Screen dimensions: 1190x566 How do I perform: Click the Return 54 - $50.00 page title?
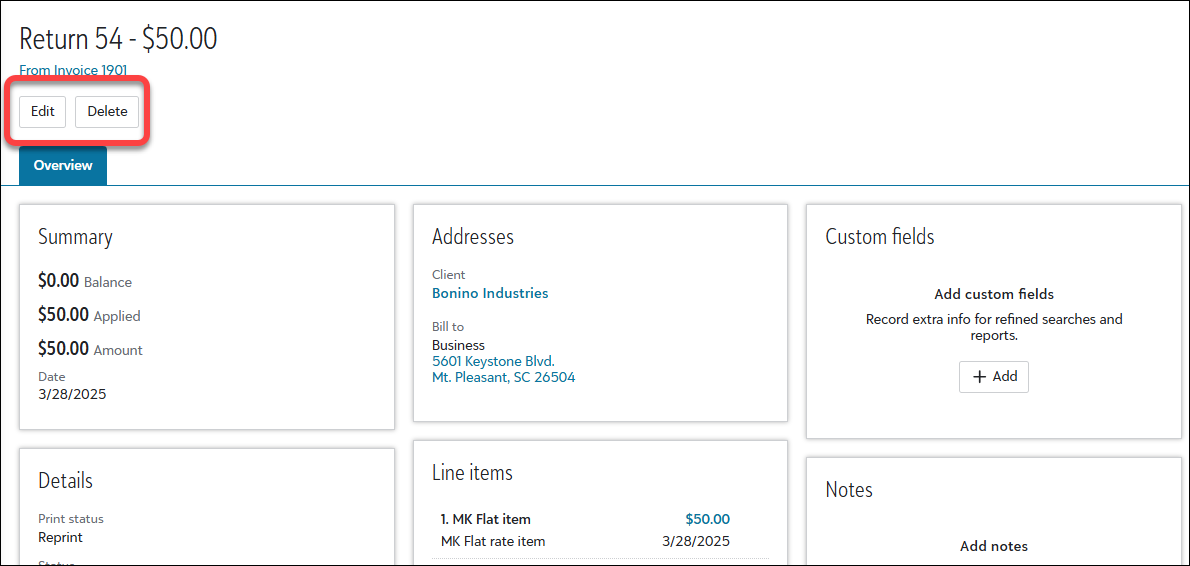click(x=118, y=39)
